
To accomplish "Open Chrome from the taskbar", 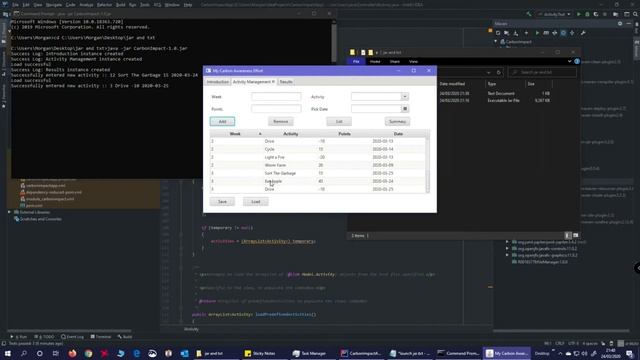I will pos(88,353).
